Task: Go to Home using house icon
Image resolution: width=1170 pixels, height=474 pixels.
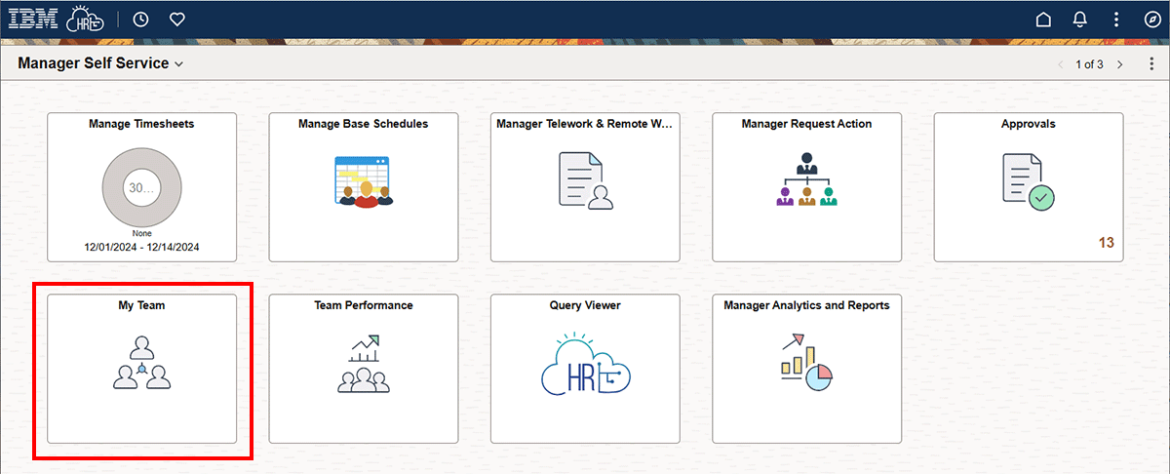Action: pos(1043,19)
